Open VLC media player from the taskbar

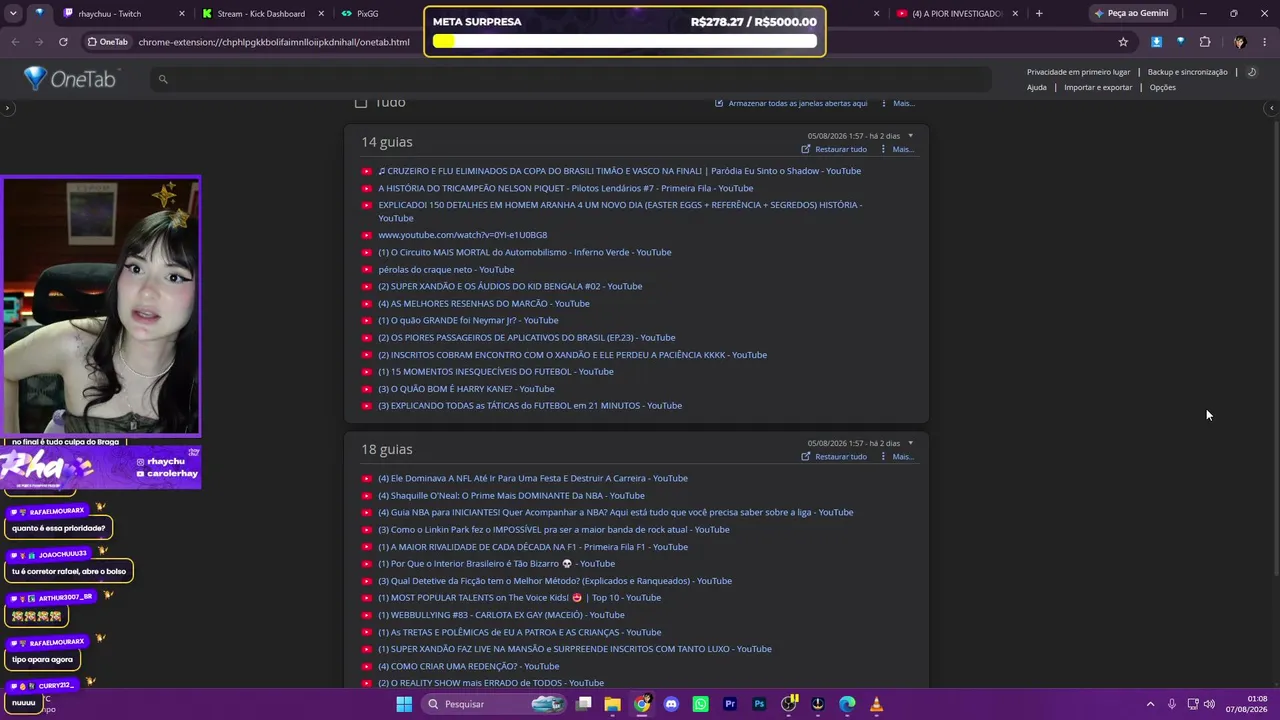click(x=877, y=704)
